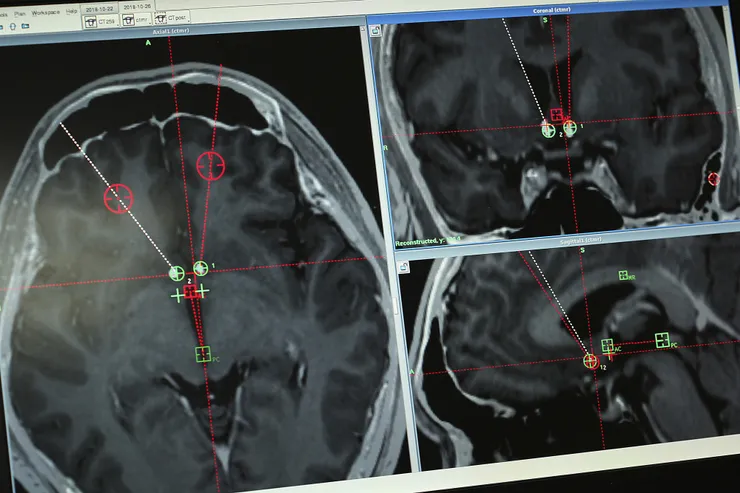Open dropdown arrow beside ctmr series
Image resolution: width=740 pixels, height=493 pixels.
[x=151, y=22]
